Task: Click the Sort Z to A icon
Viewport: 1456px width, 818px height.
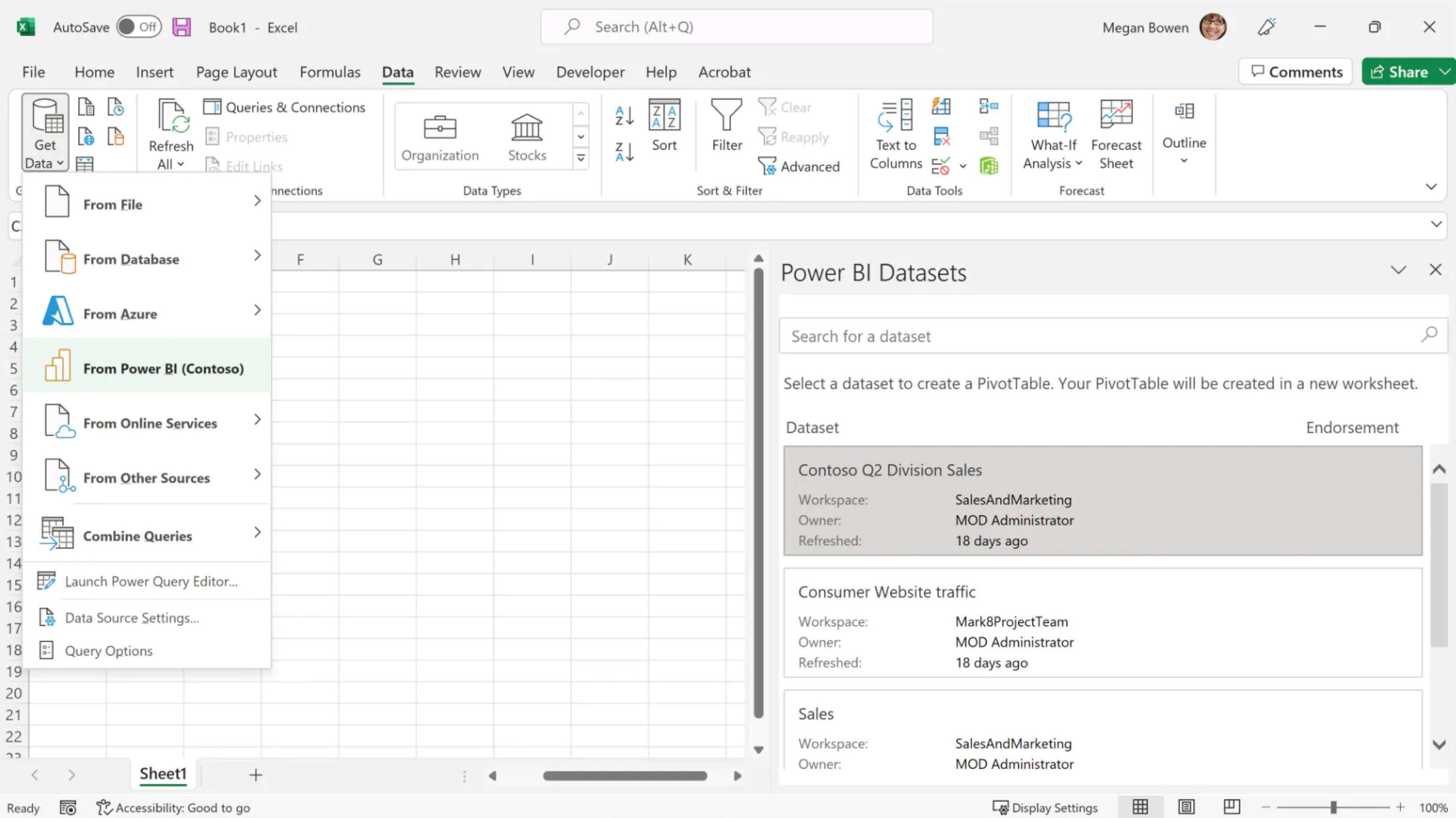Action: pyautogui.click(x=625, y=151)
